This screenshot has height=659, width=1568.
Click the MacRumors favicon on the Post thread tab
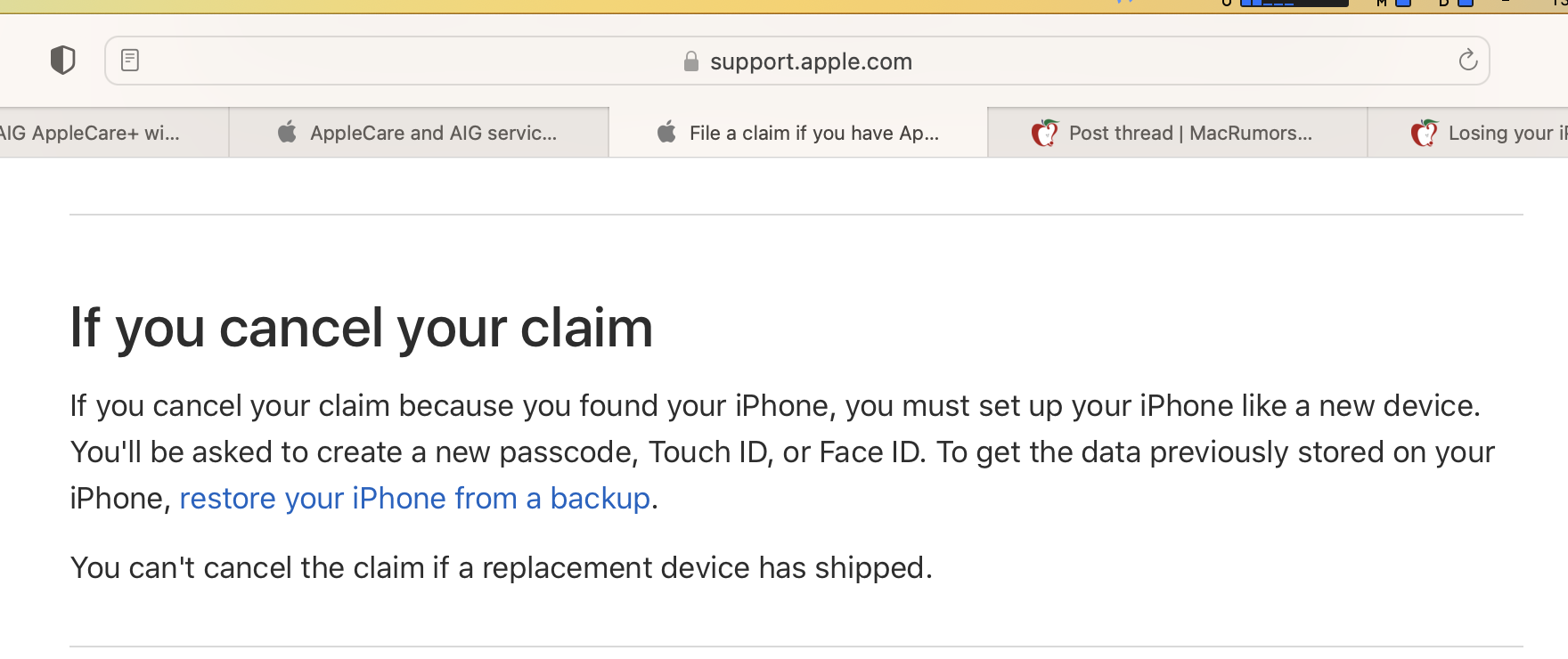(x=1045, y=133)
